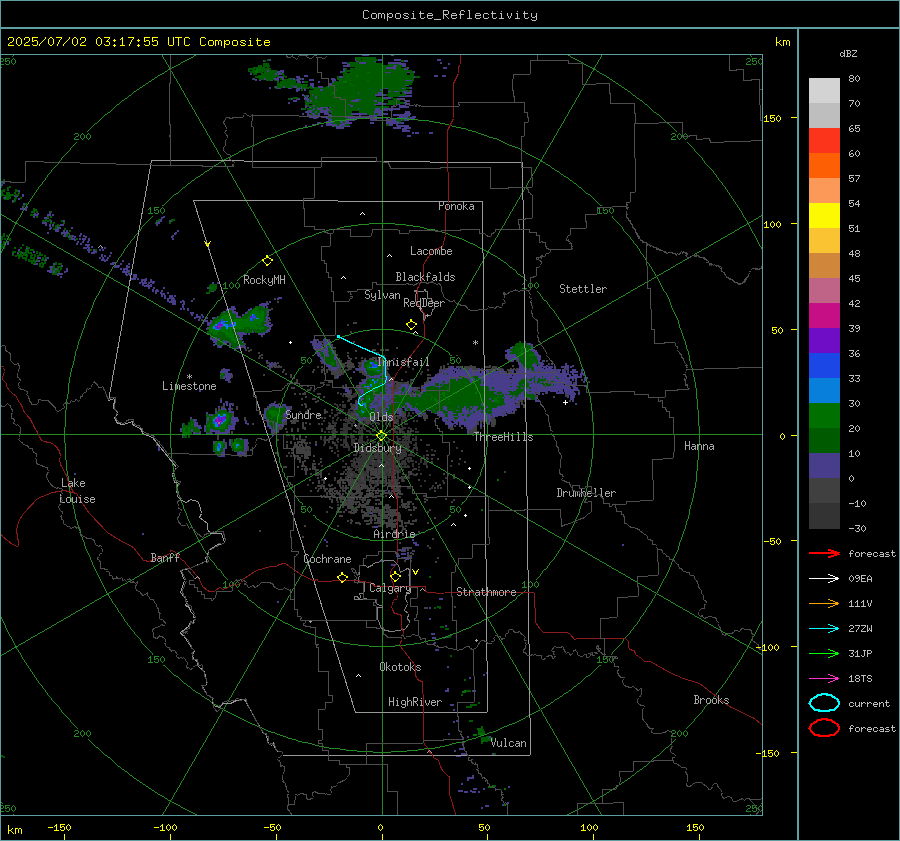Click the yellow diamond marker above Calgary
This screenshot has width=900, height=841.
pyautogui.click(x=395, y=576)
